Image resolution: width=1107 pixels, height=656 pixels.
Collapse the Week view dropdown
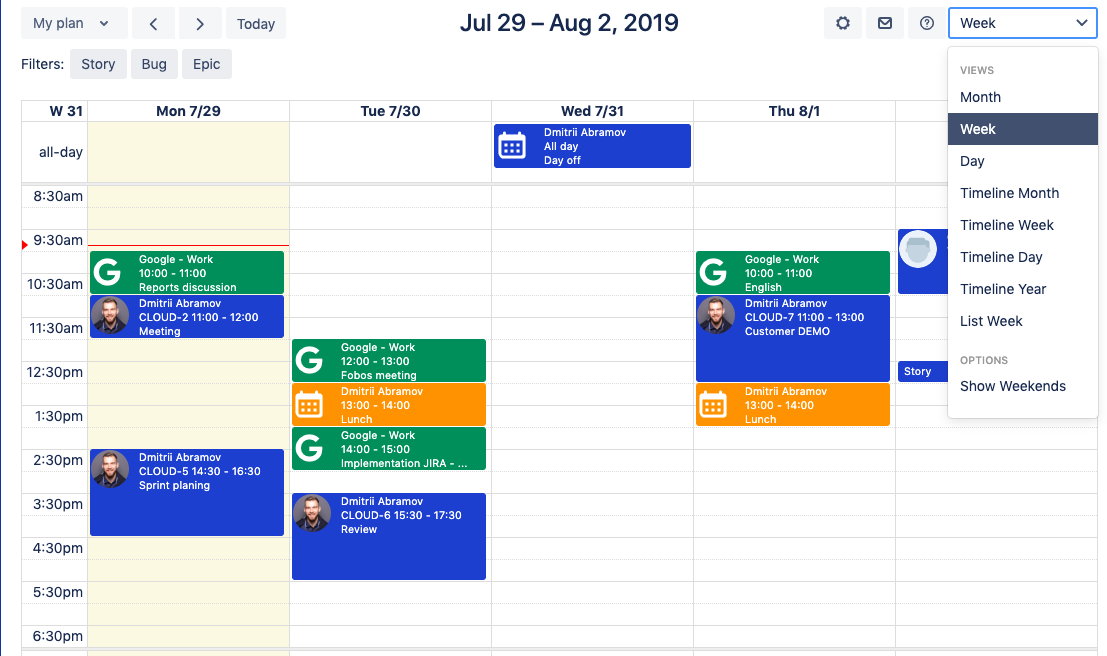pos(1022,23)
